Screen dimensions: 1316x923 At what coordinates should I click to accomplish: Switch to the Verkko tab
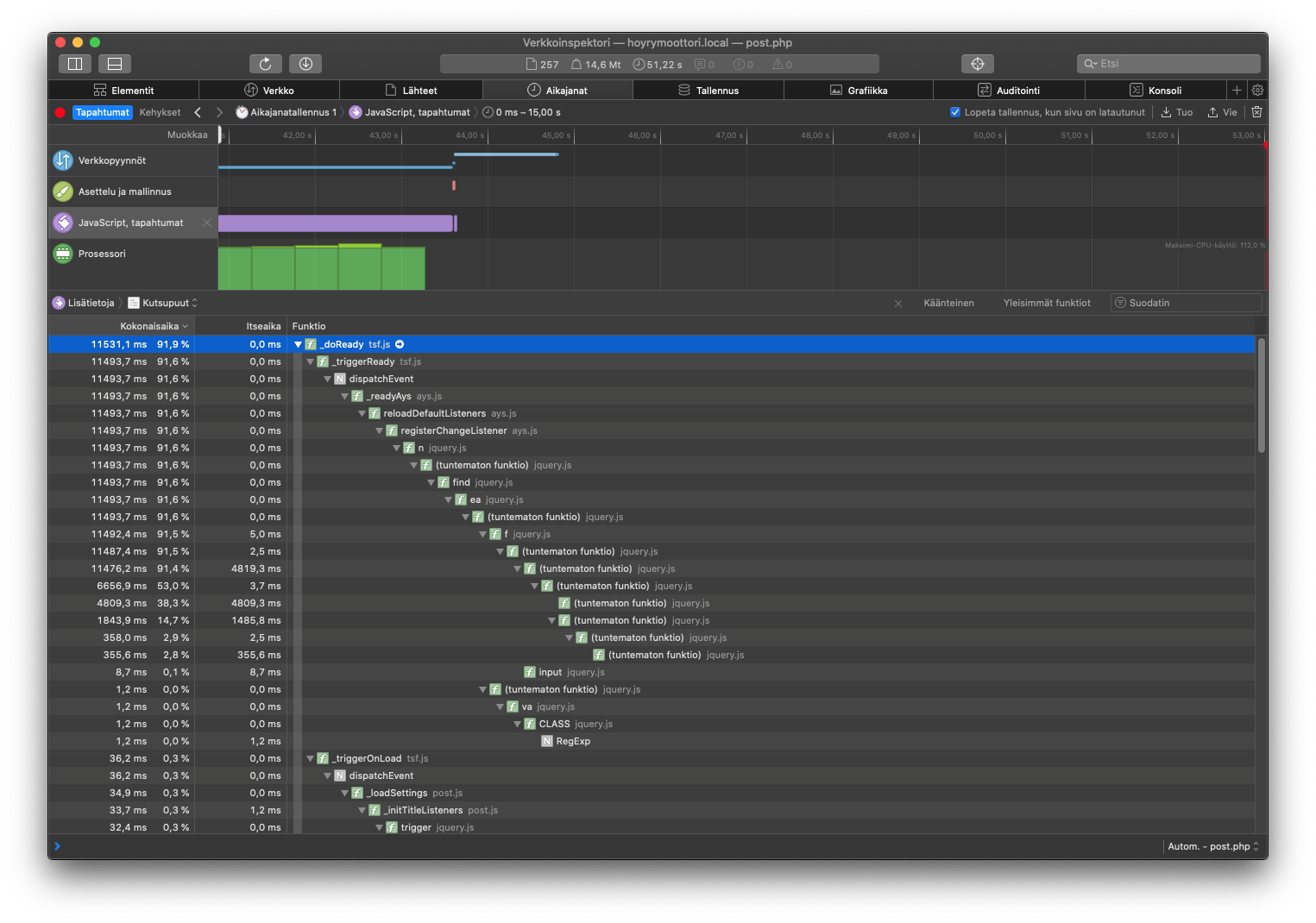click(269, 90)
